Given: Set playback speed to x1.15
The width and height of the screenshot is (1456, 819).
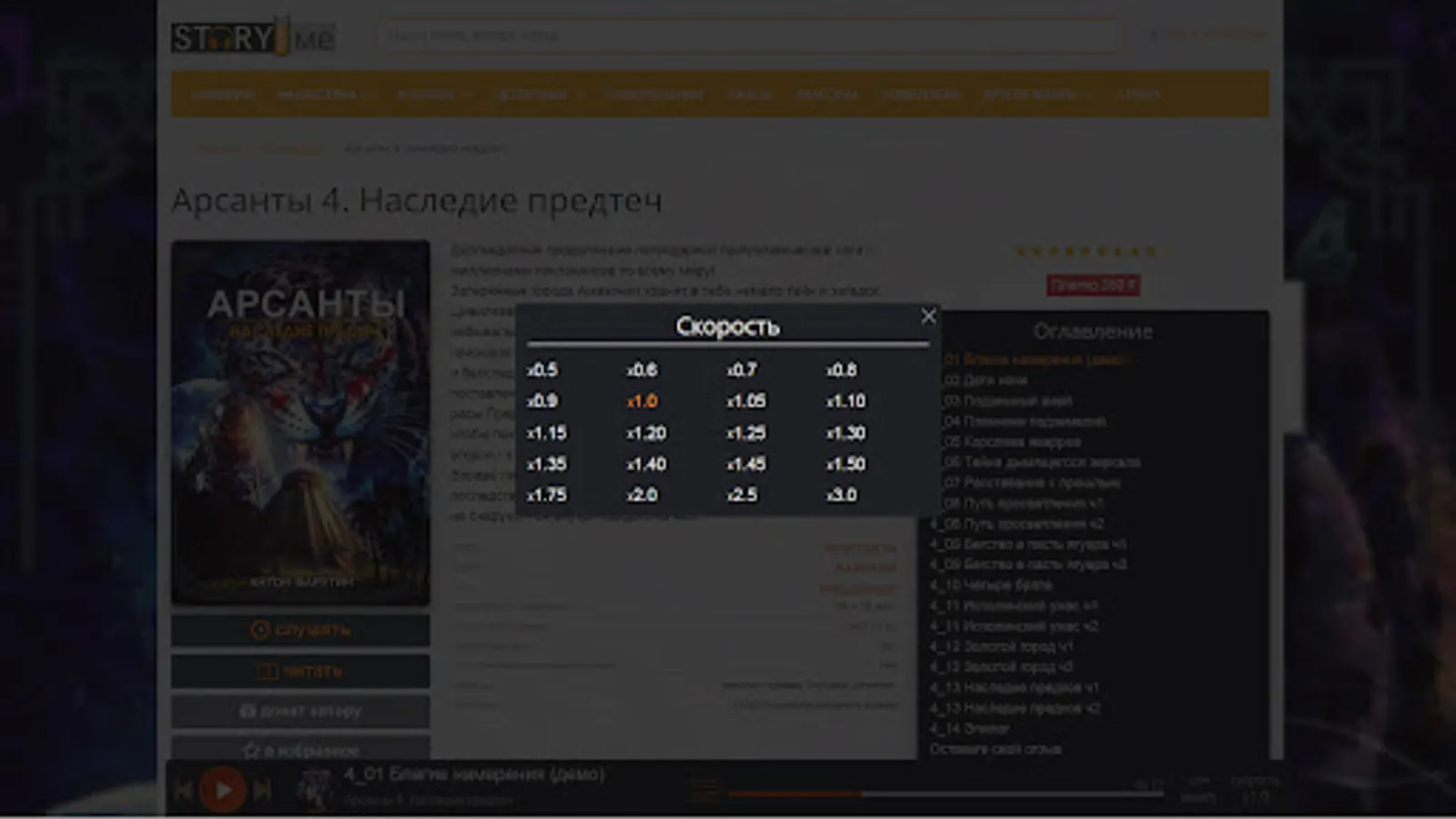Looking at the screenshot, I should point(547,433).
